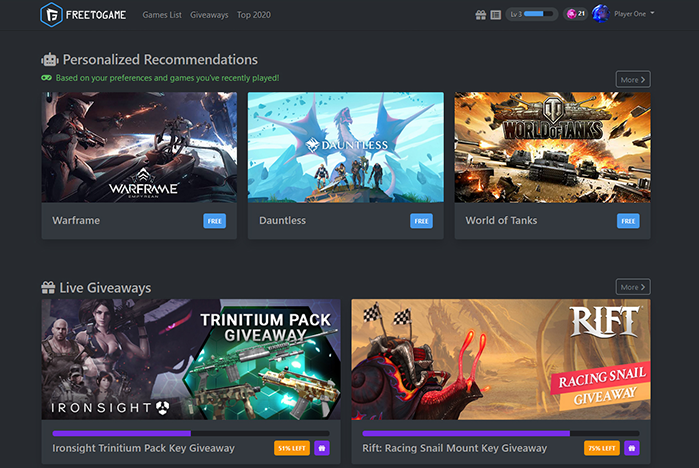Image resolution: width=699 pixels, height=468 pixels.
Task: Open the Ironsight Trinitium Pack giveaway banner
Action: coord(191,359)
